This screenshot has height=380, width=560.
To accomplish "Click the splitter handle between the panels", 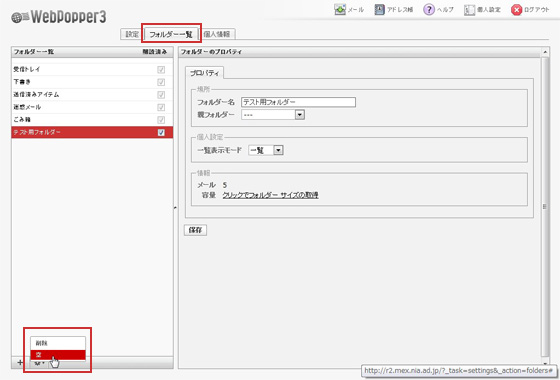I will [x=175, y=207].
